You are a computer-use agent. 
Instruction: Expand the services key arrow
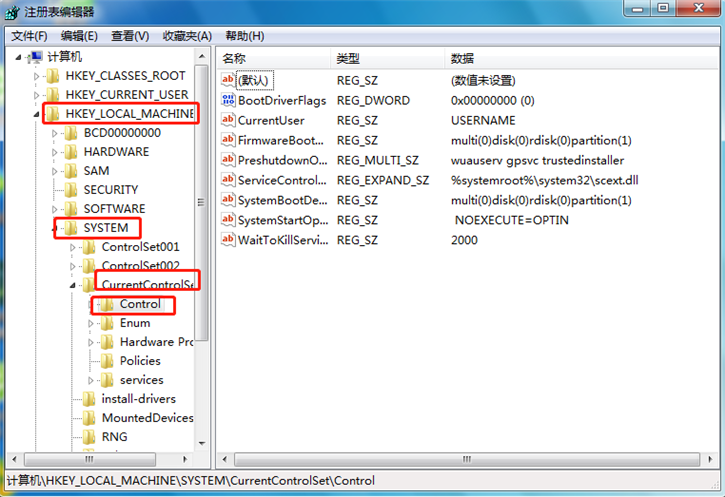92,380
